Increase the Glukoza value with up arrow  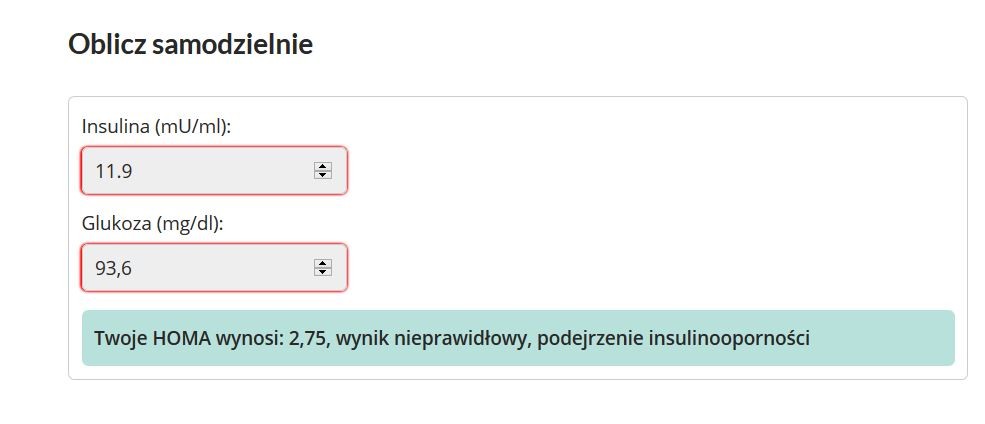pos(322,263)
